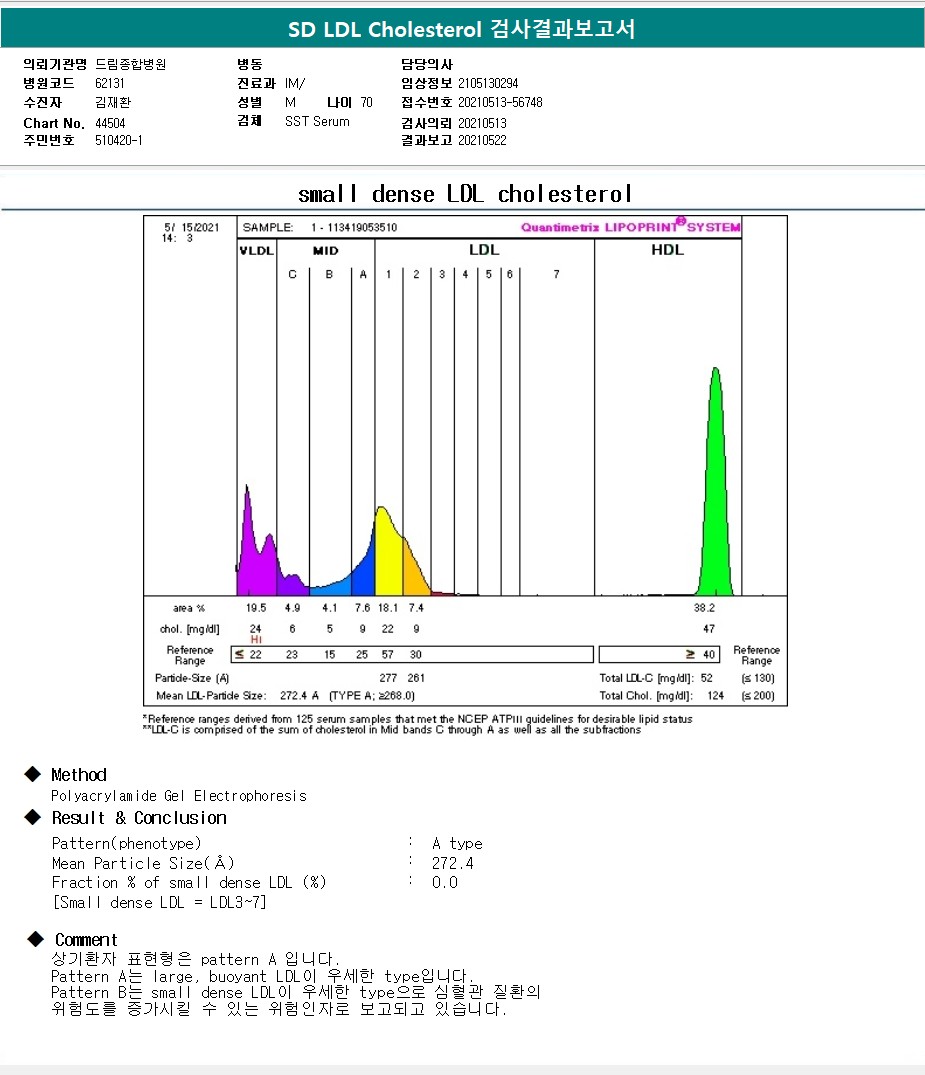
Task: Click the age value '70'
Action: 366,102
